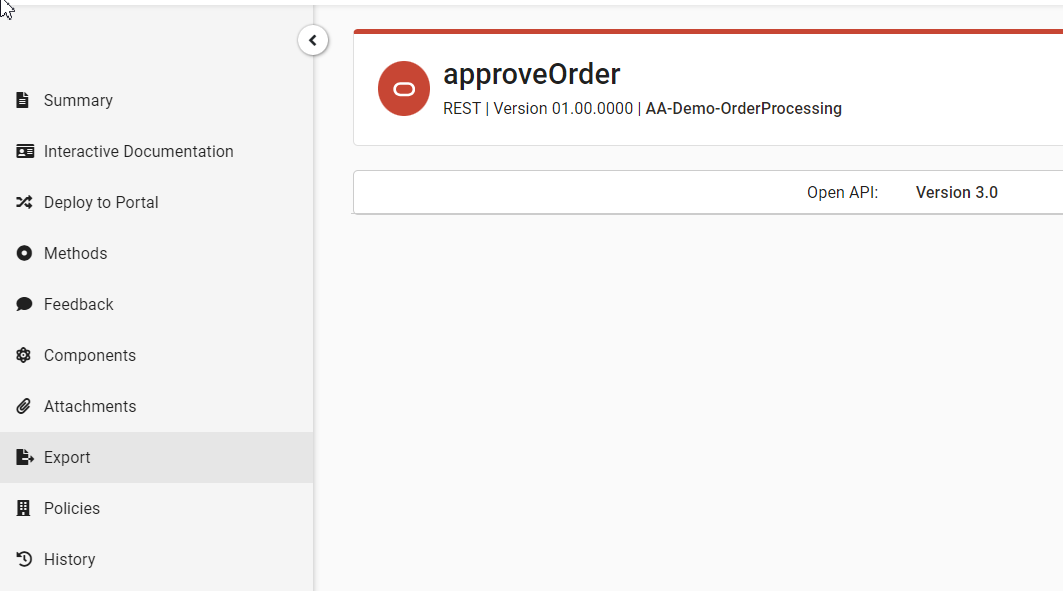The height and width of the screenshot is (591, 1063).
Task: Click the Feedback speech bubble icon
Action: click(x=24, y=304)
